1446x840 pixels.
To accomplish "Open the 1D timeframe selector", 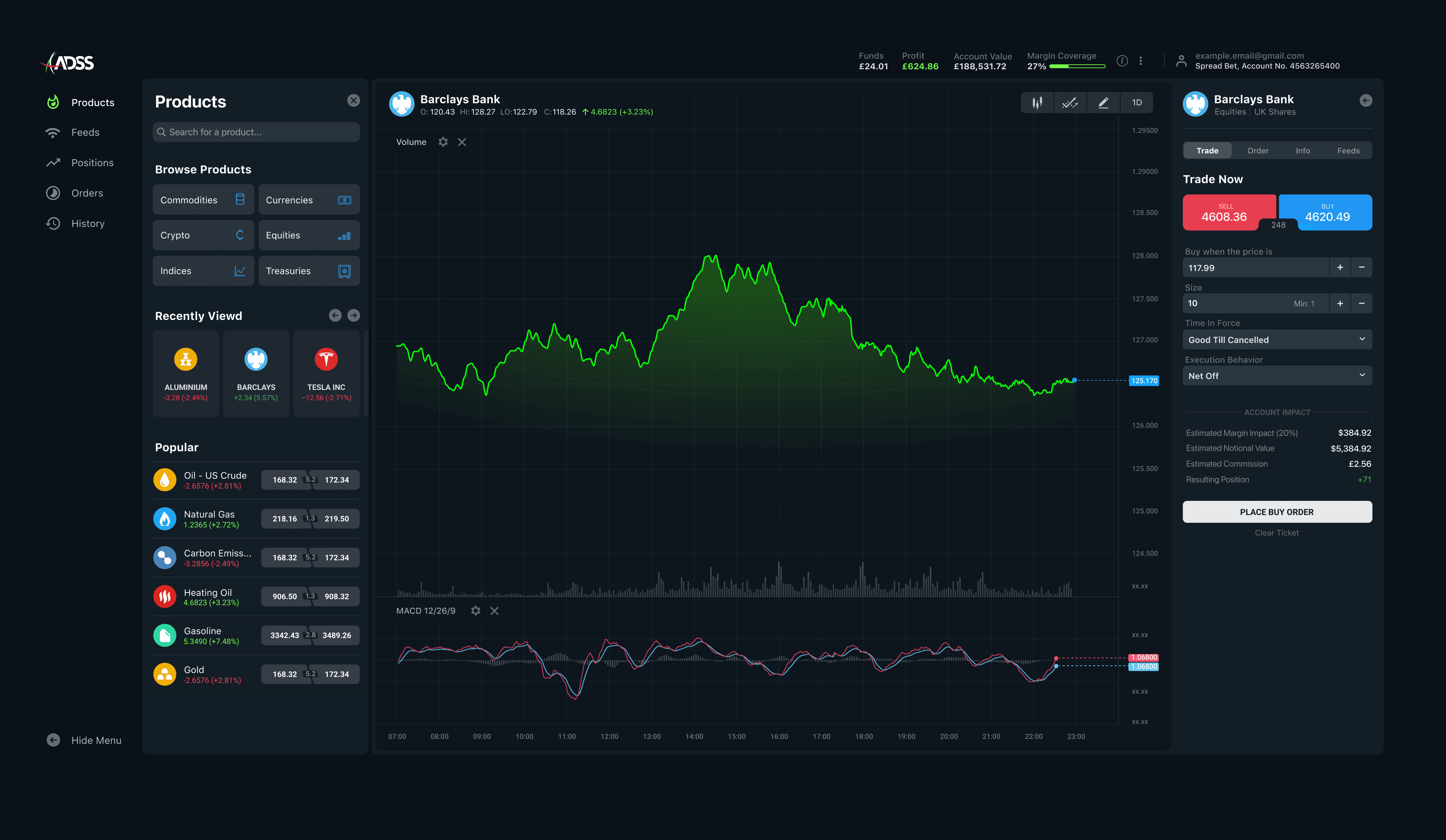I will click(x=1137, y=103).
